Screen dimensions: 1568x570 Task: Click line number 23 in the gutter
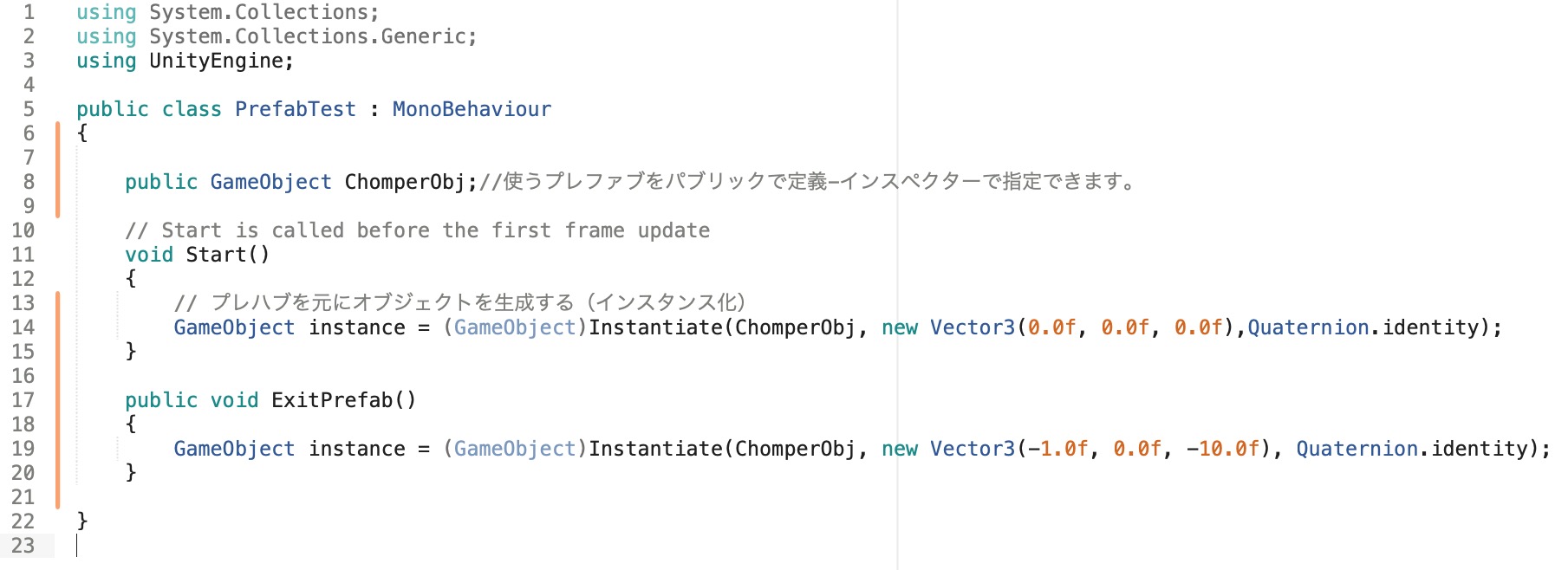pyautogui.click(x=23, y=546)
